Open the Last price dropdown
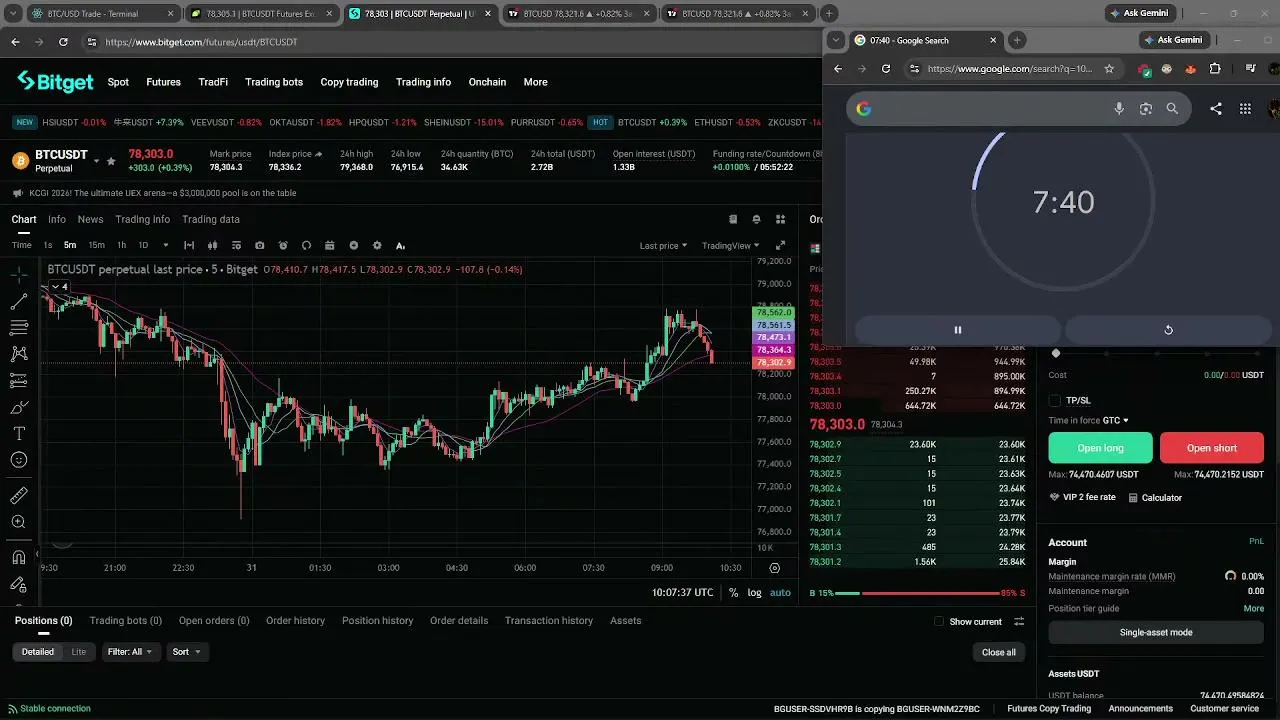This screenshot has height=720, width=1280. [x=663, y=246]
